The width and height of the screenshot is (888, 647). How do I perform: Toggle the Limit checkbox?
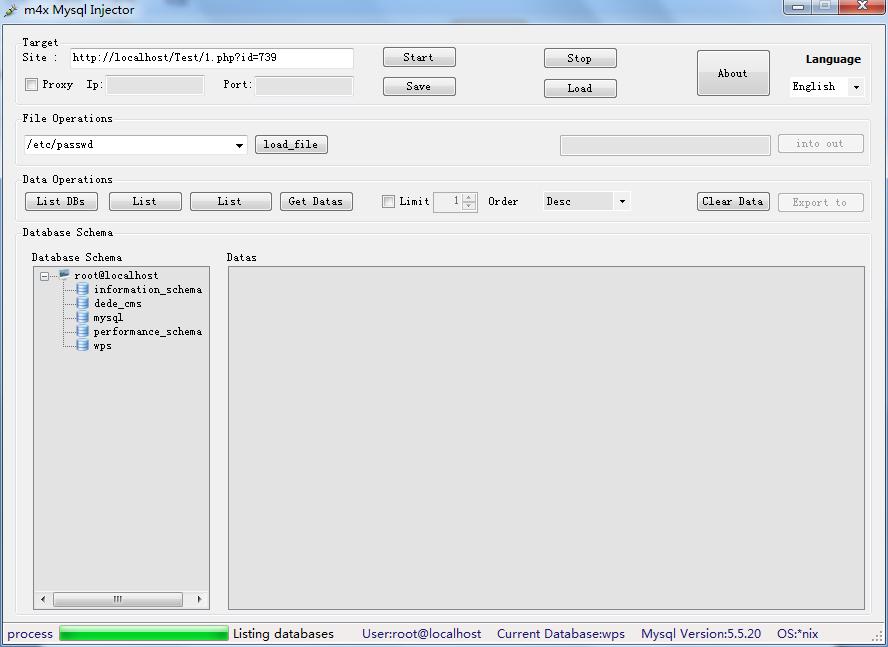pyautogui.click(x=388, y=202)
